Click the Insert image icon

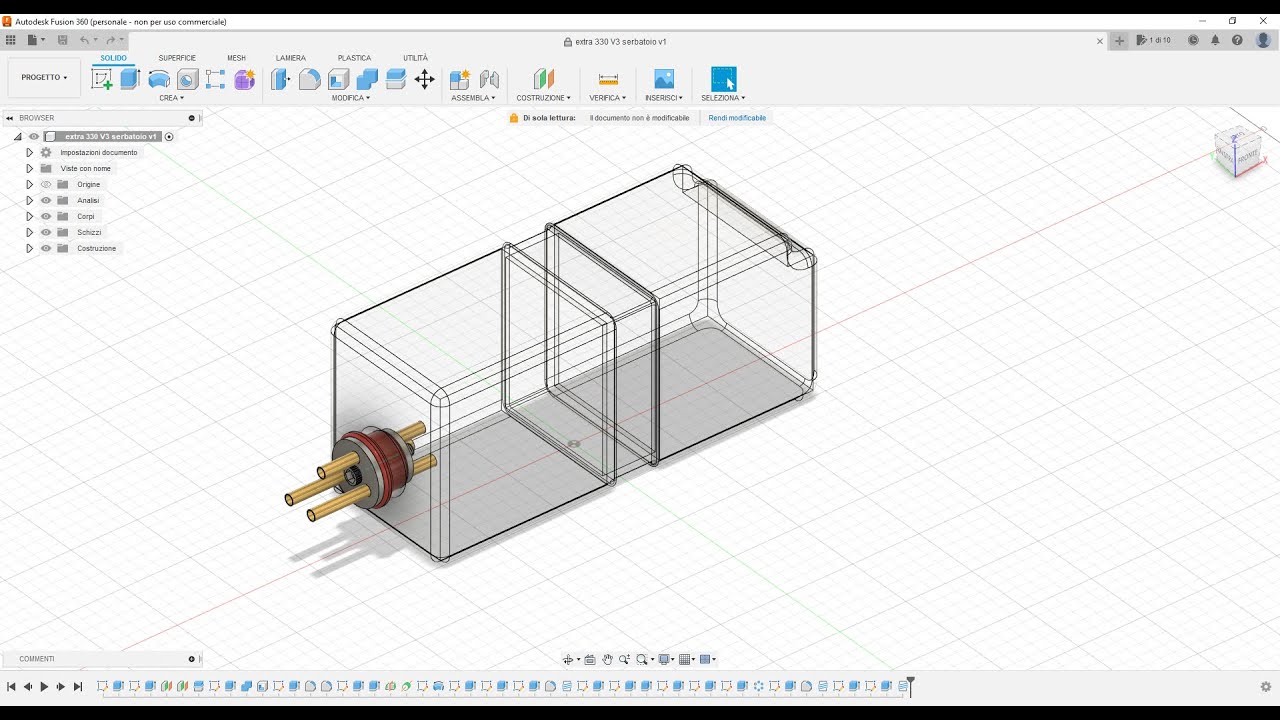[x=664, y=79]
